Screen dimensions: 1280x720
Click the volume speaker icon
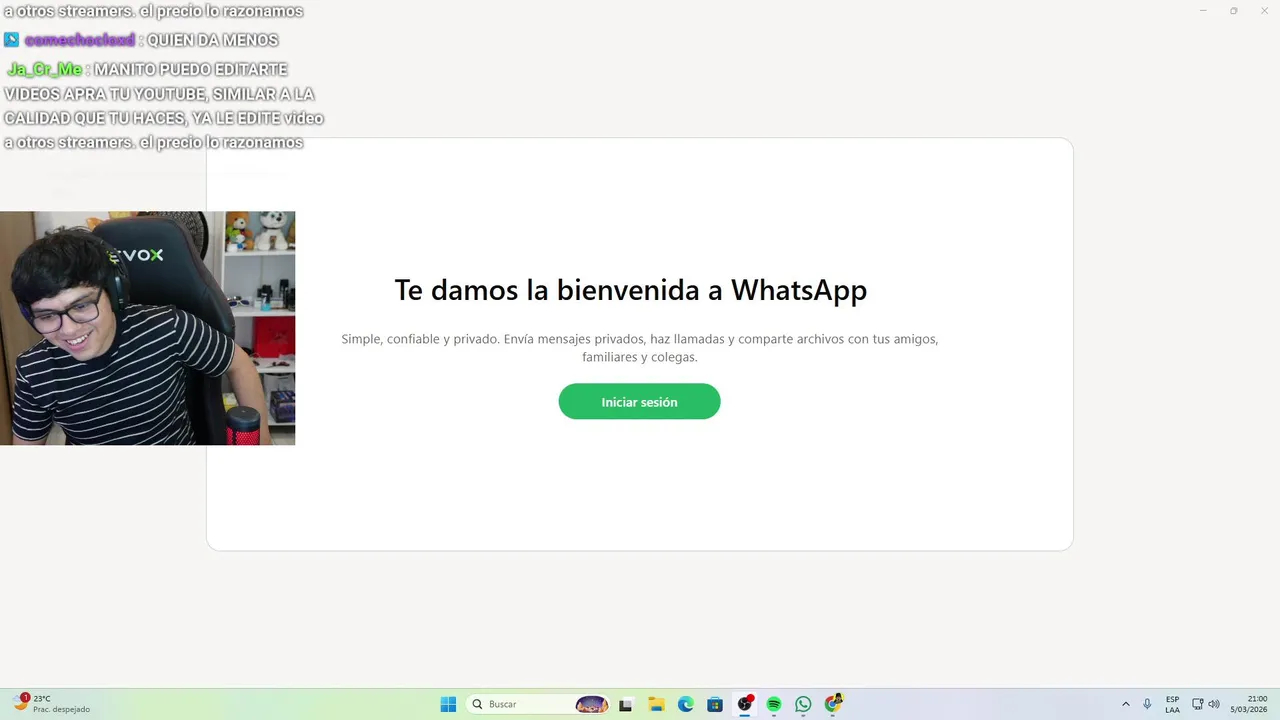1214,704
